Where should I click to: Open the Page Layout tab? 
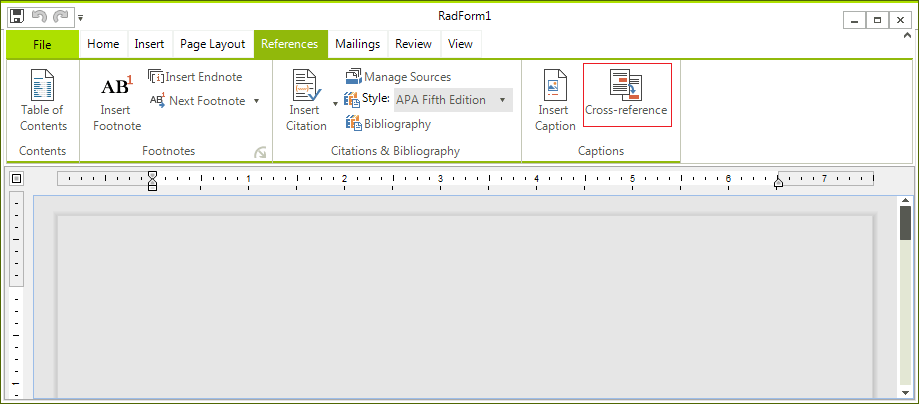pos(213,44)
